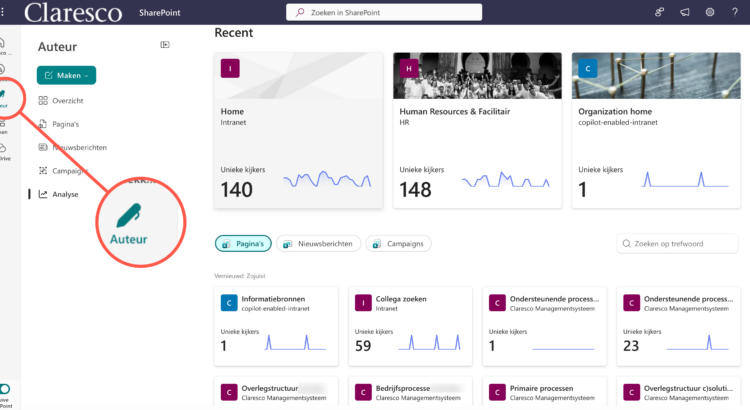Image resolution: width=750 pixels, height=410 pixels.
Task: Expand the Maken dropdown button
Action: (66, 75)
